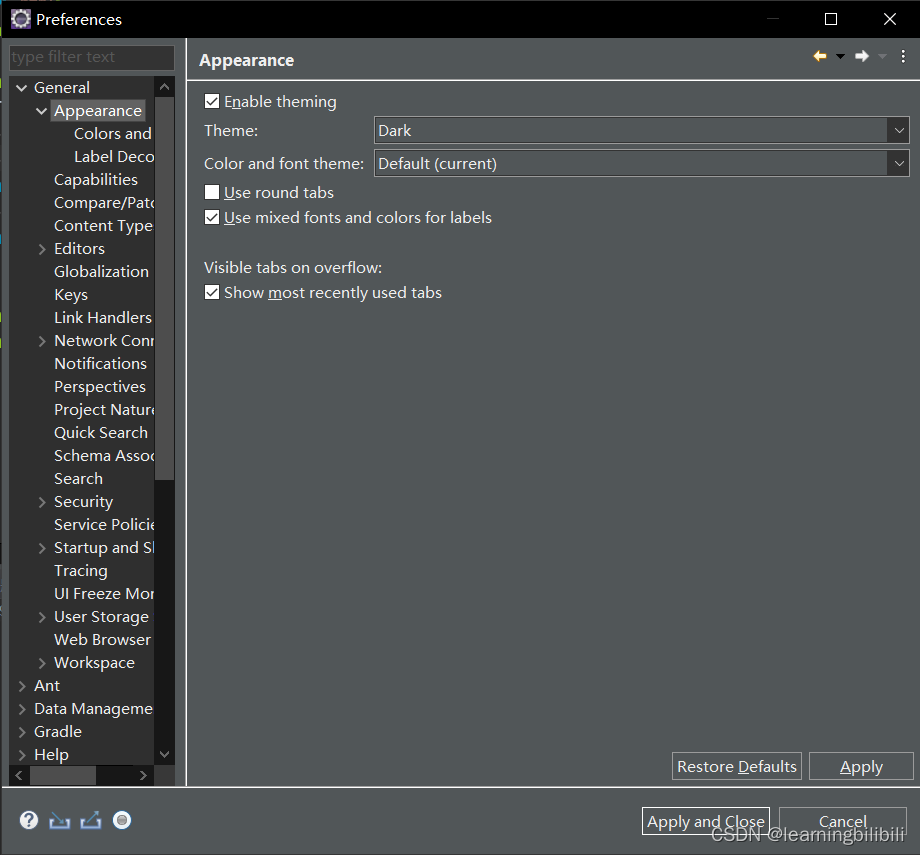Click the import preferences icon
The image size is (920, 855).
tap(59, 820)
